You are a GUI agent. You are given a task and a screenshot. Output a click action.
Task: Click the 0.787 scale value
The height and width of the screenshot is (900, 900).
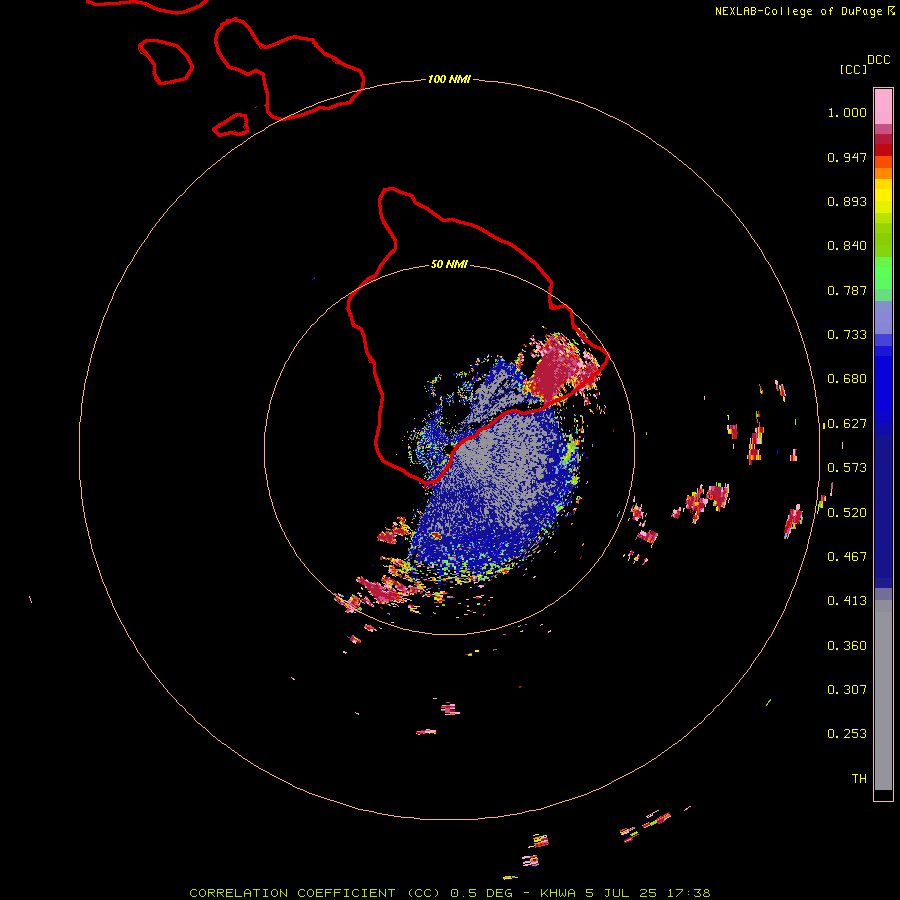(847, 290)
